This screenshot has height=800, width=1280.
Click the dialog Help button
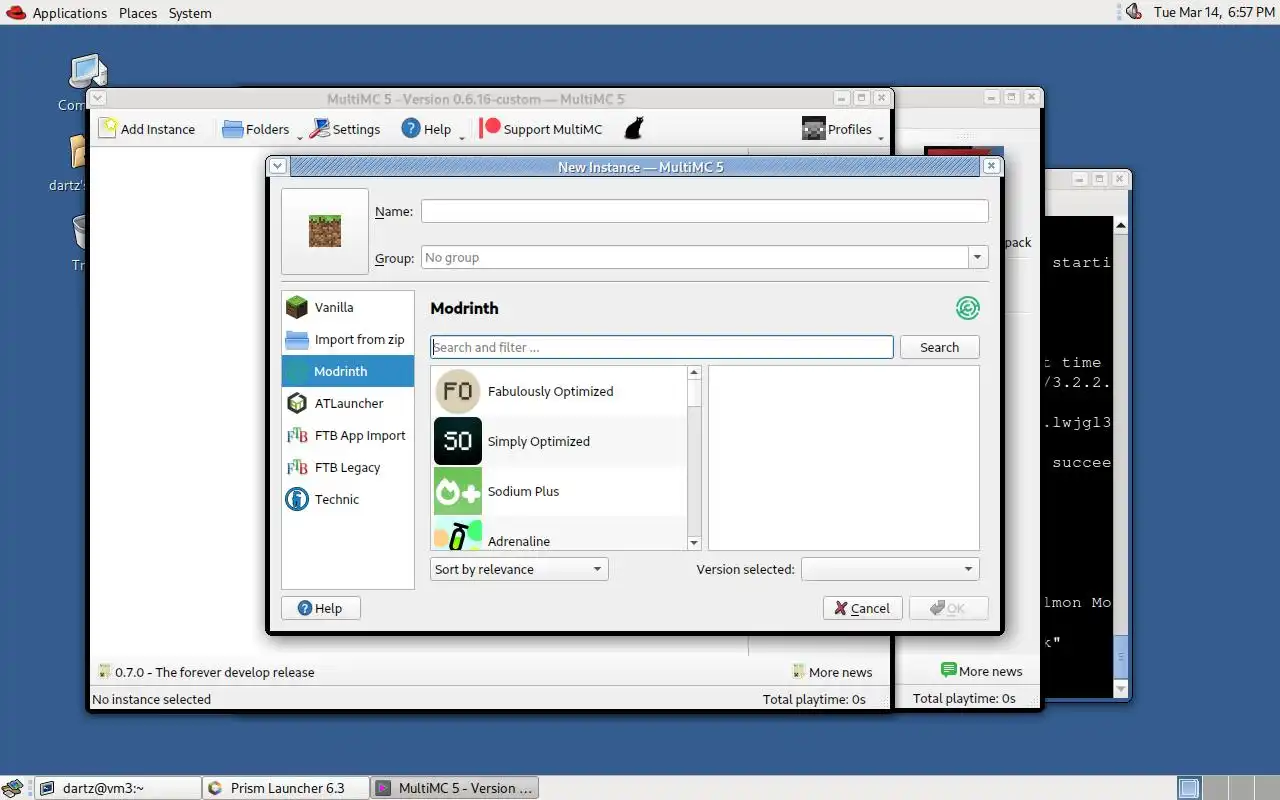click(x=320, y=608)
